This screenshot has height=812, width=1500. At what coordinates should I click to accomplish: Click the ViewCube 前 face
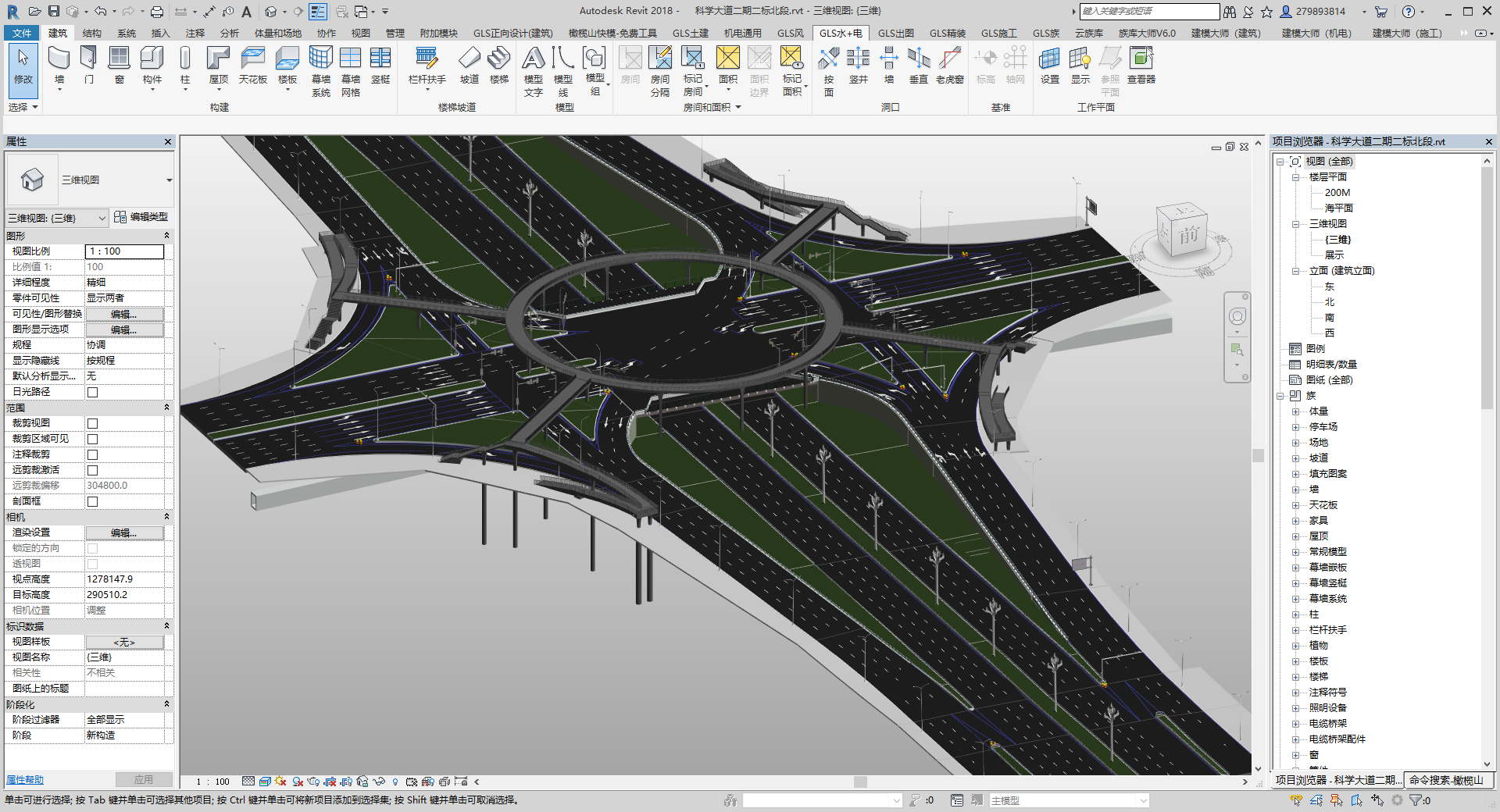click(x=1187, y=234)
